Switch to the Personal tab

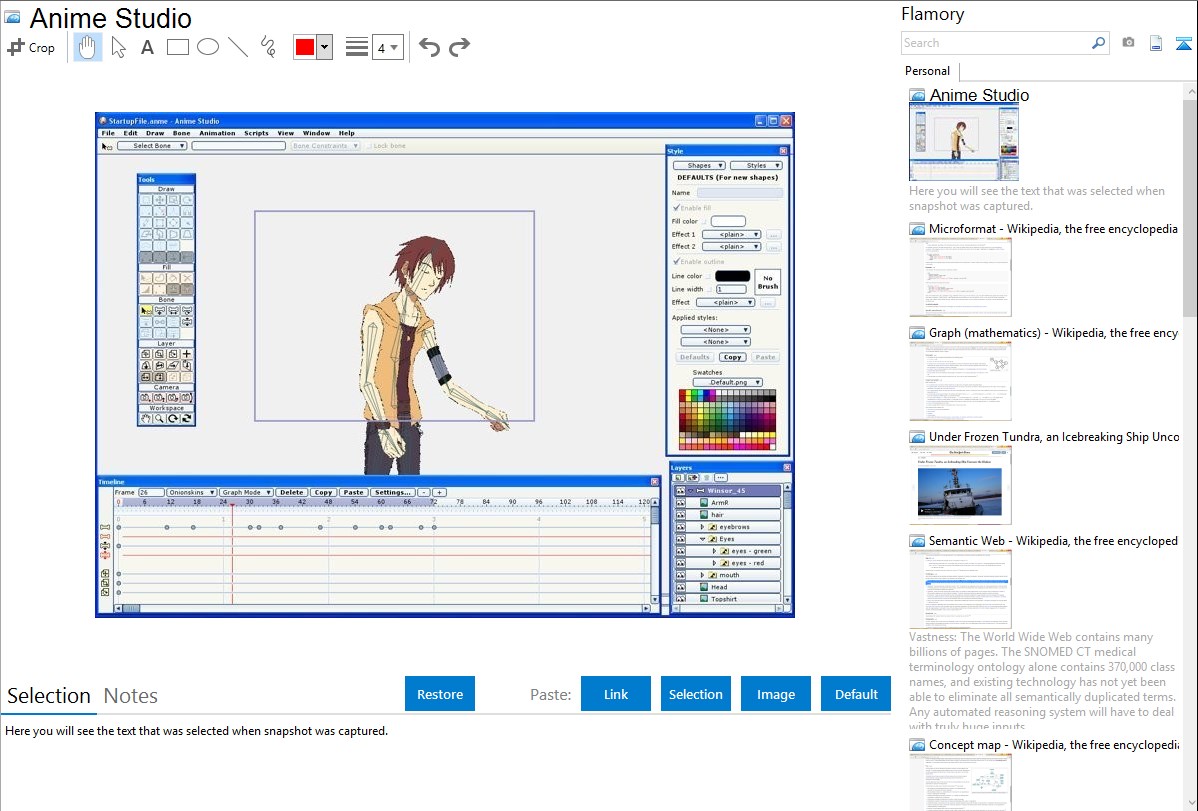pyautogui.click(x=928, y=71)
